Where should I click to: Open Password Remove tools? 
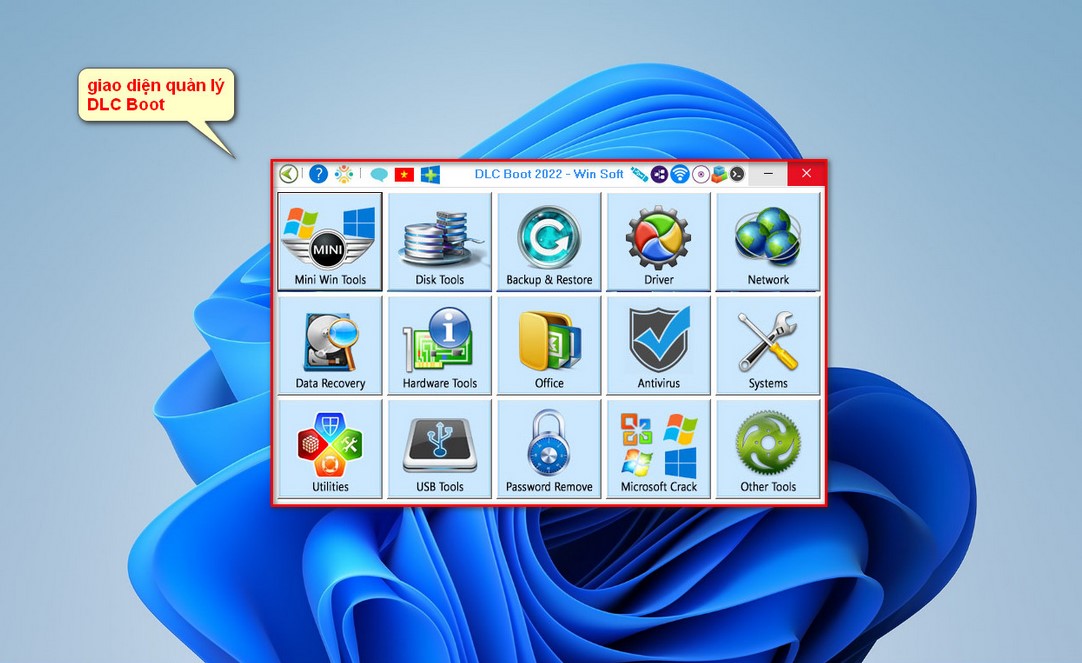(549, 448)
